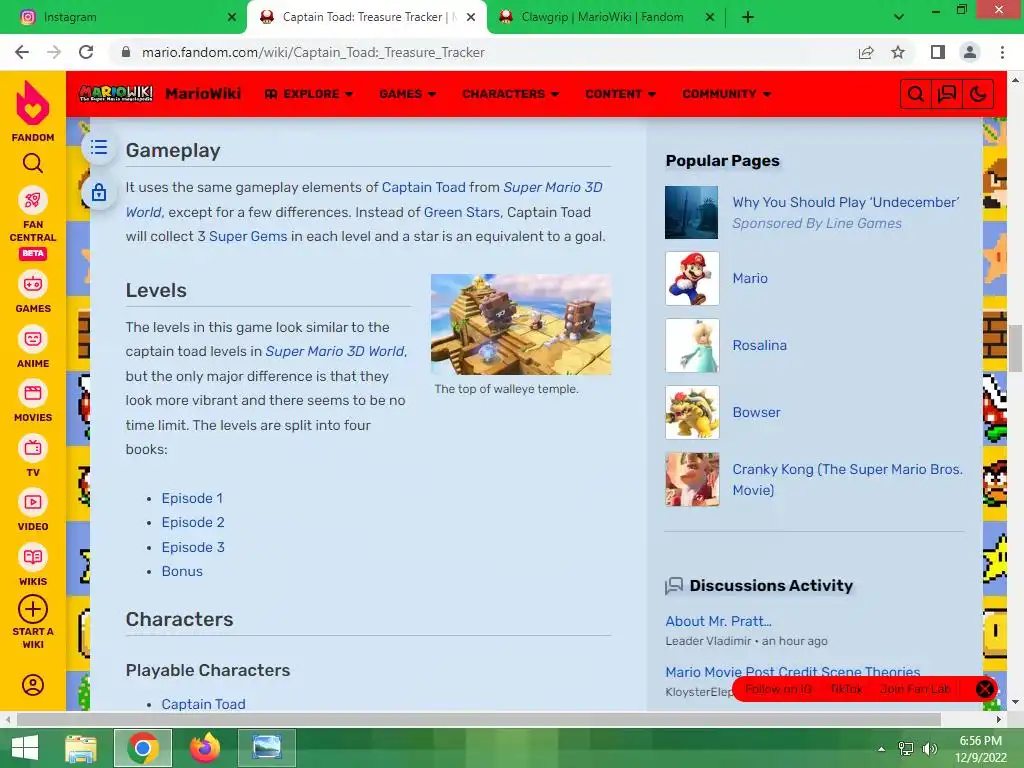This screenshot has height=768, width=1024.
Task: Close the red social follow banner
Action: click(x=984, y=689)
